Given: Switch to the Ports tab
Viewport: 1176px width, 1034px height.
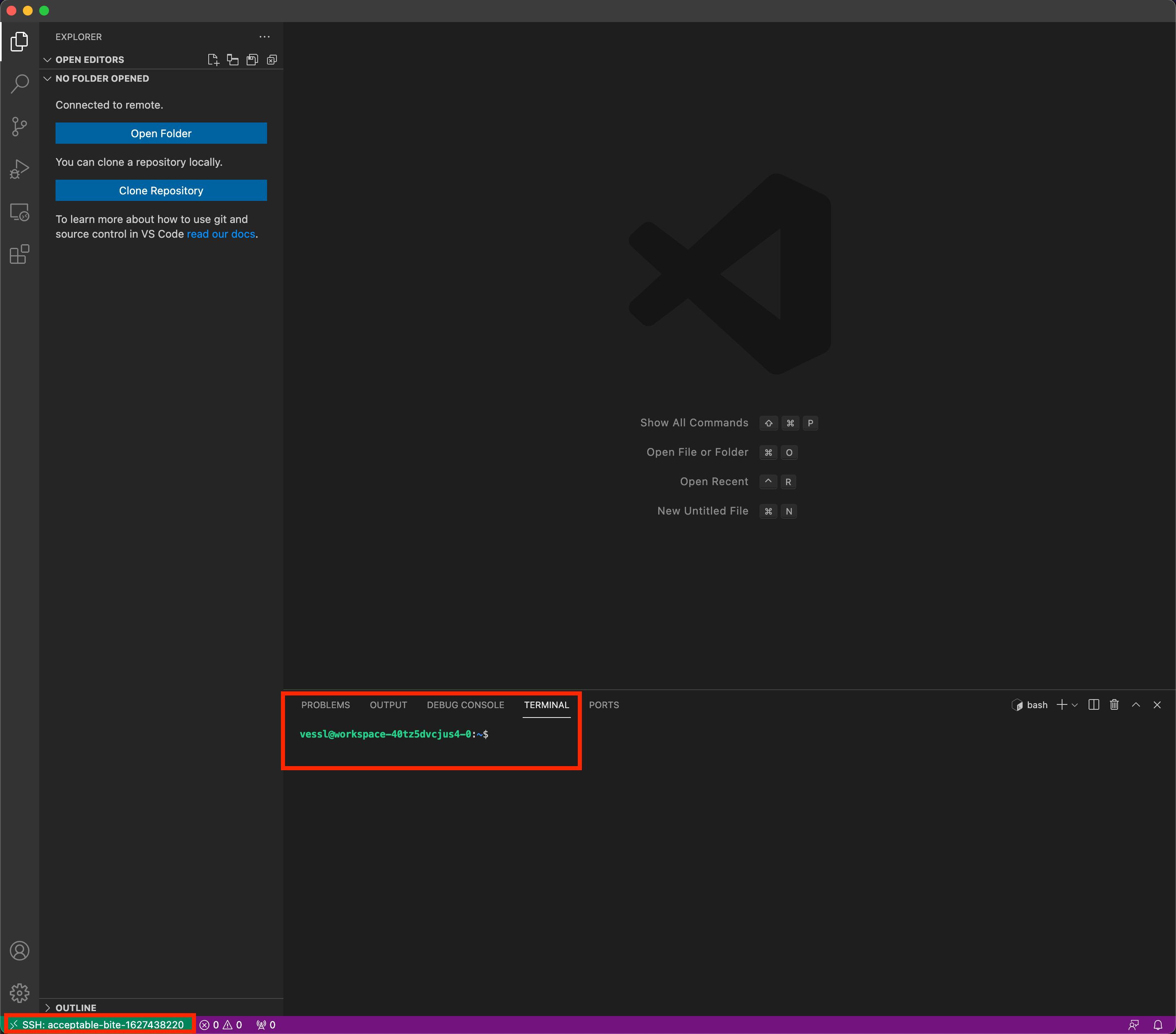Looking at the screenshot, I should click(x=604, y=704).
